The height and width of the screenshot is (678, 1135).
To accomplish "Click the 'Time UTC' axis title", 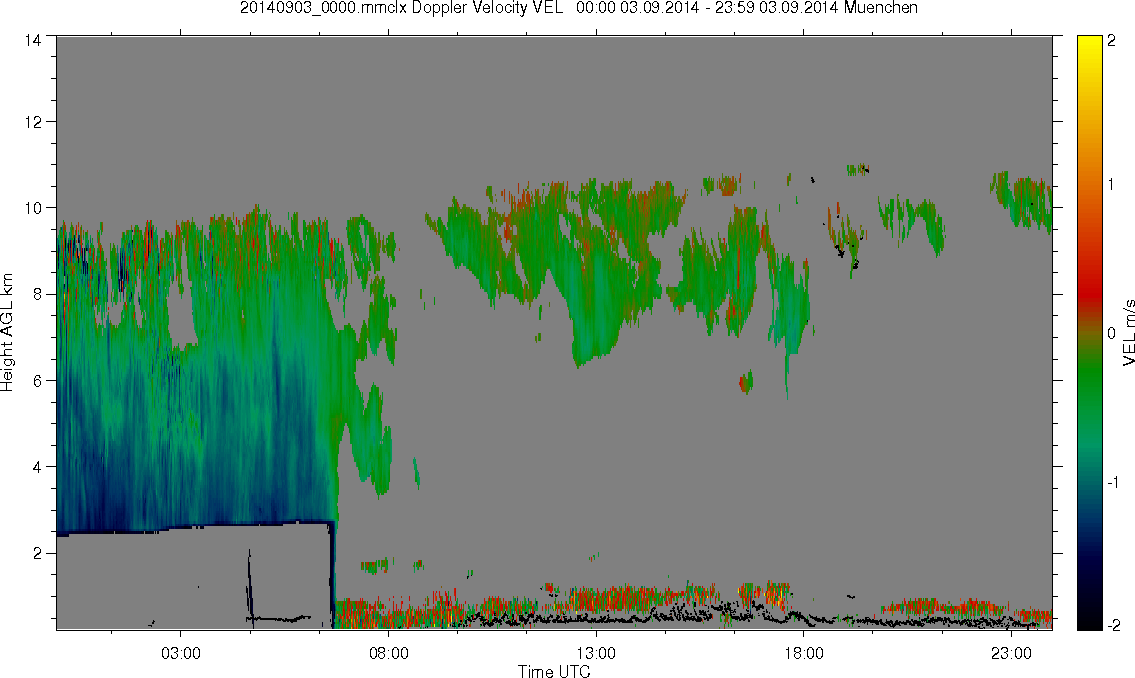I will [554, 671].
